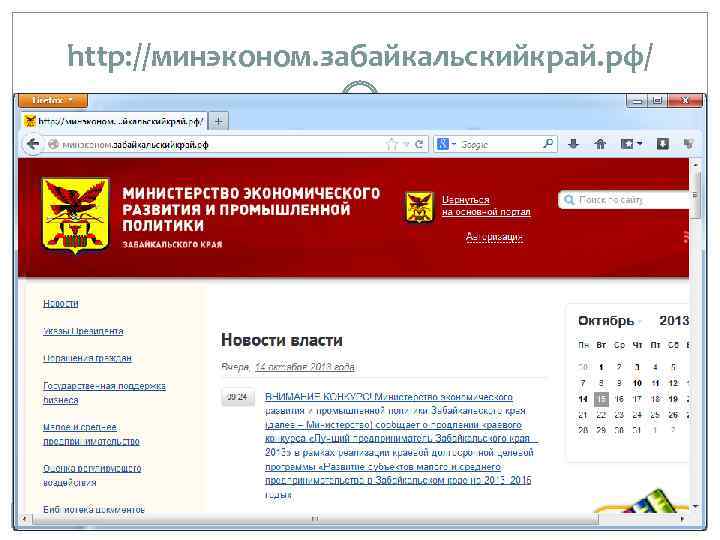
Task: Close the Firefox window
Action: 685,101
